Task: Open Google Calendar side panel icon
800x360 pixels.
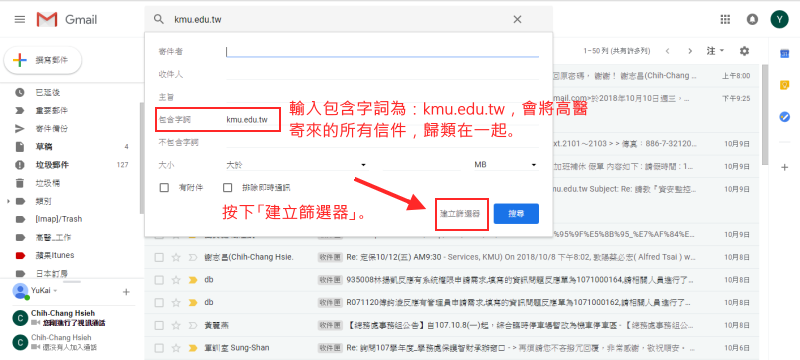Action: pyautogui.click(x=785, y=54)
